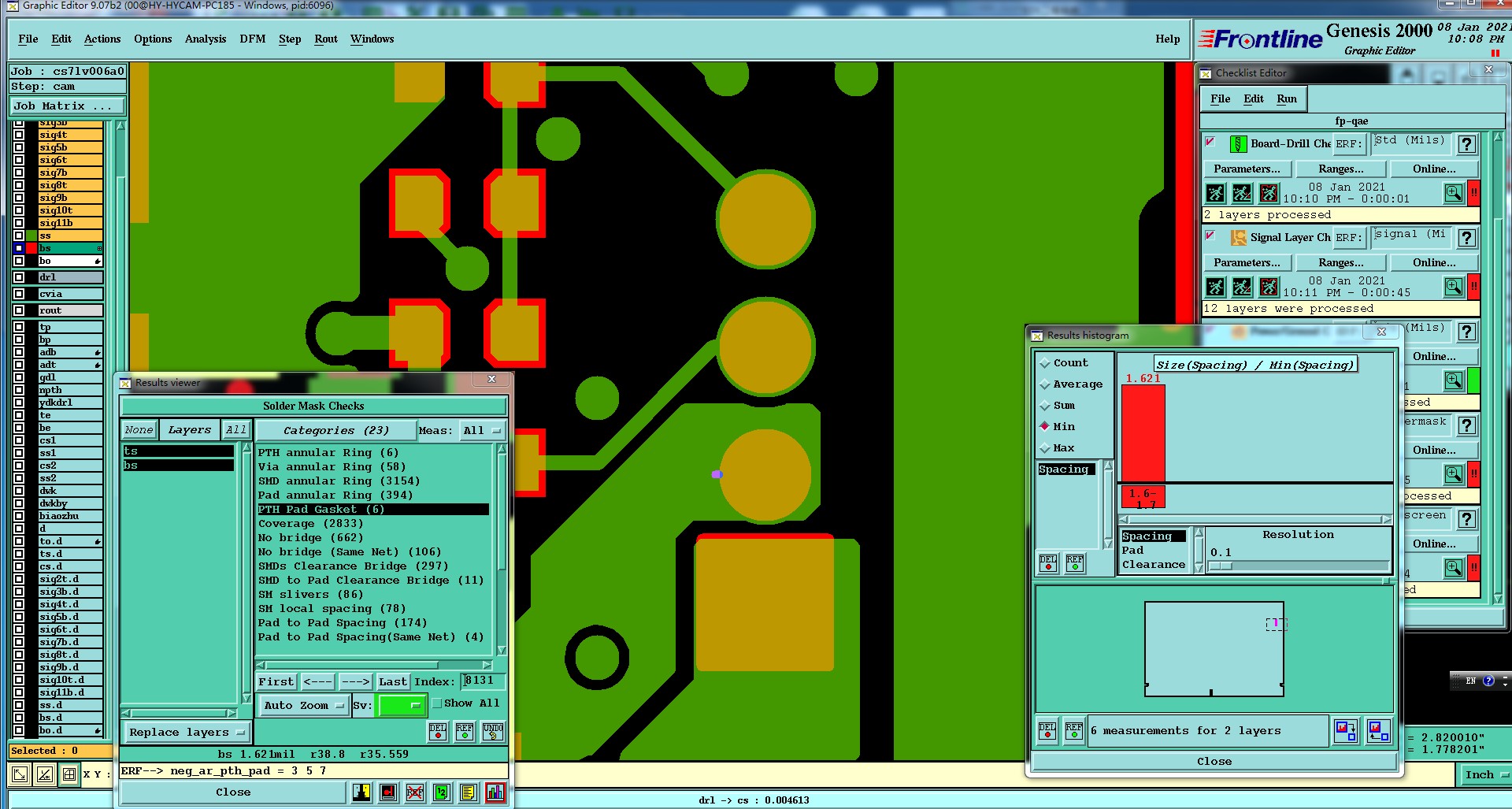Click red-outlined runner icon for Signal Layer check

pos(1269,287)
